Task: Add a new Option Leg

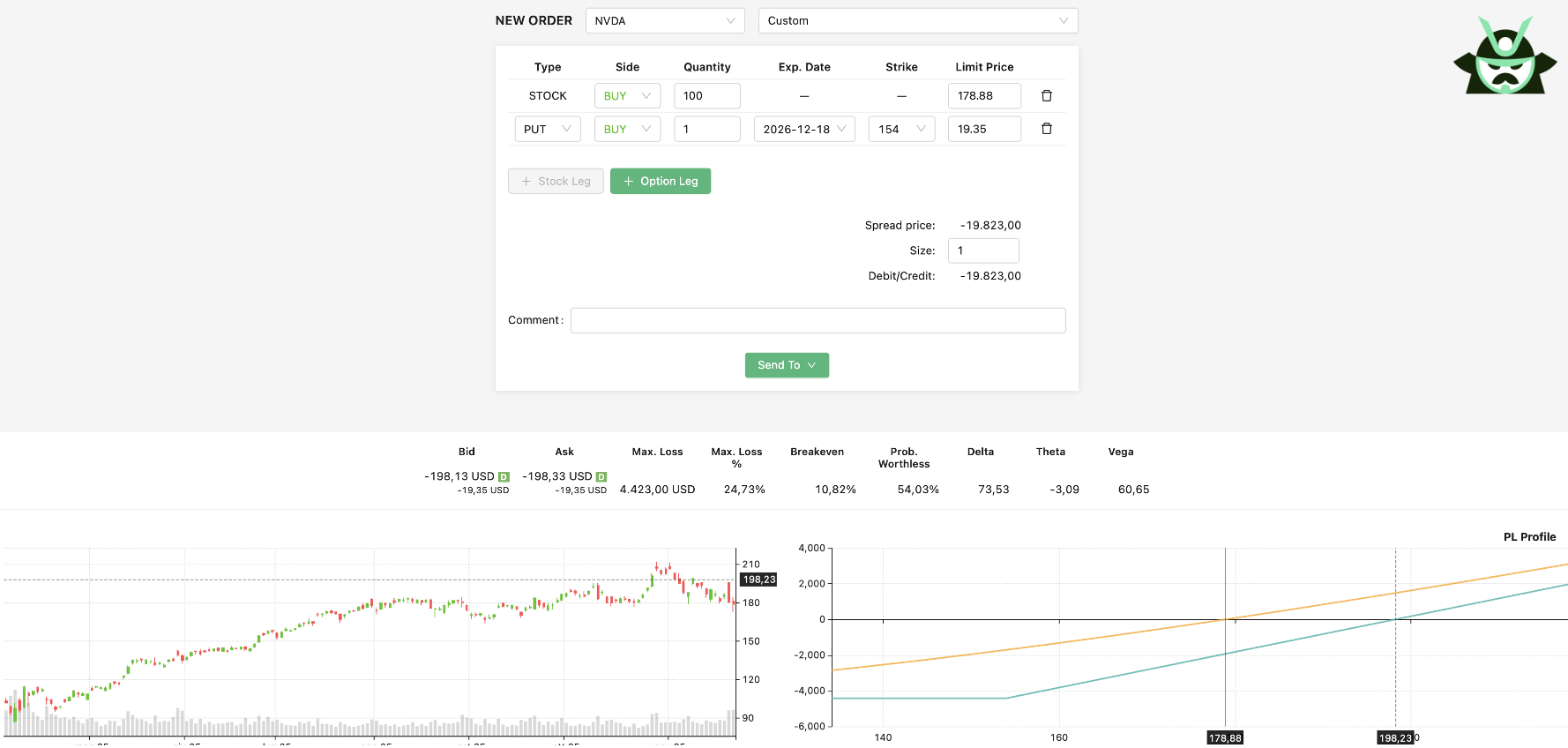Action: pos(660,181)
